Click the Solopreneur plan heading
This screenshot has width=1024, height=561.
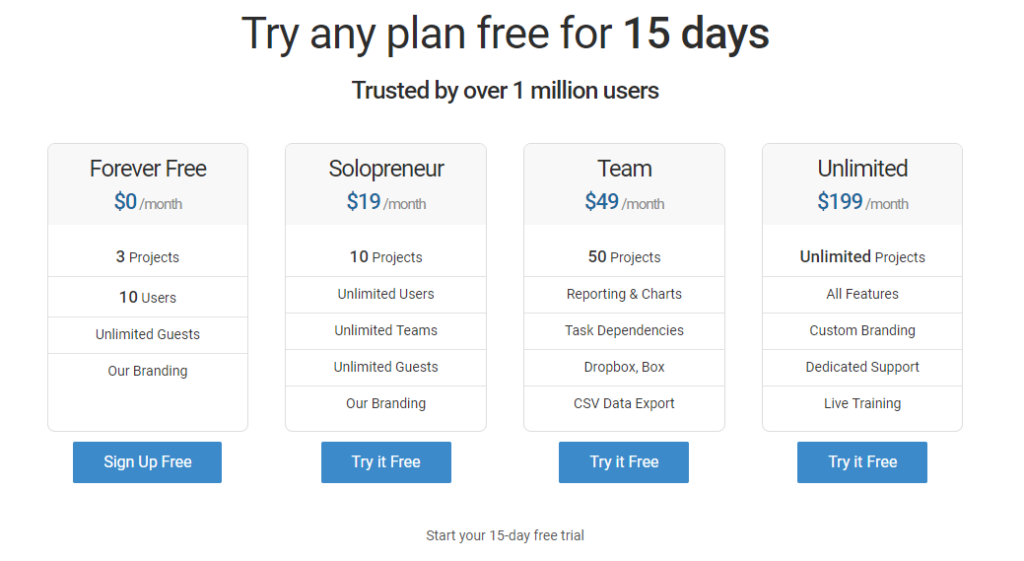[x=386, y=169]
